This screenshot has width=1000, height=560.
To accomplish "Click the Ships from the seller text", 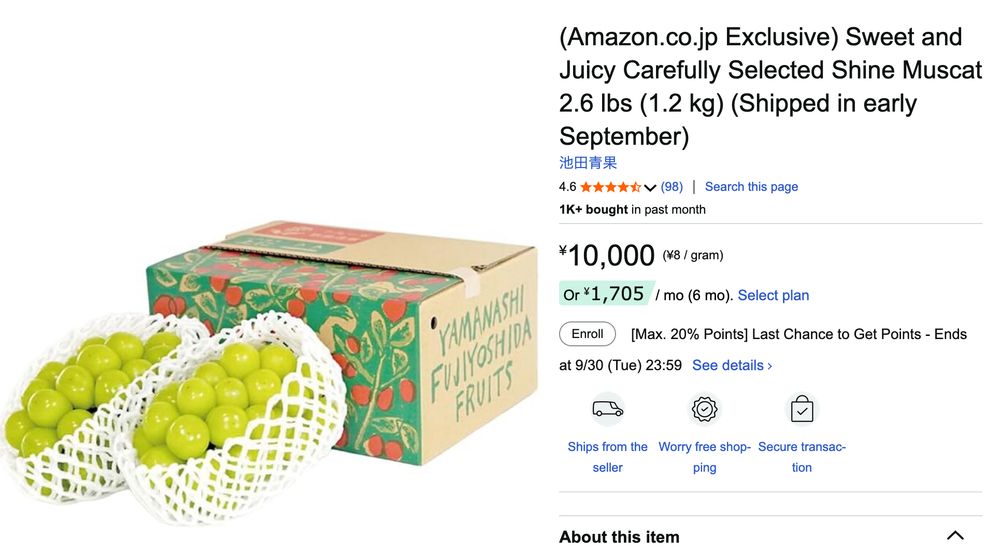I will click(607, 457).
